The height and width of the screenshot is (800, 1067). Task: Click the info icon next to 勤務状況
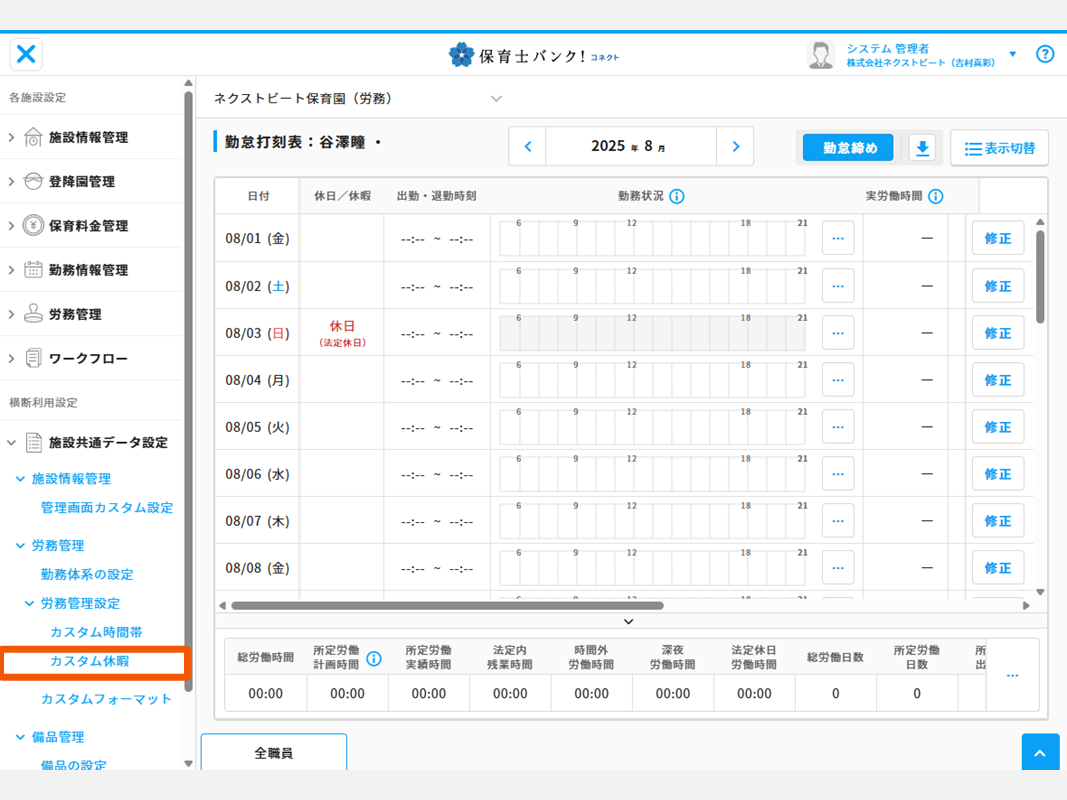point(677,196)
